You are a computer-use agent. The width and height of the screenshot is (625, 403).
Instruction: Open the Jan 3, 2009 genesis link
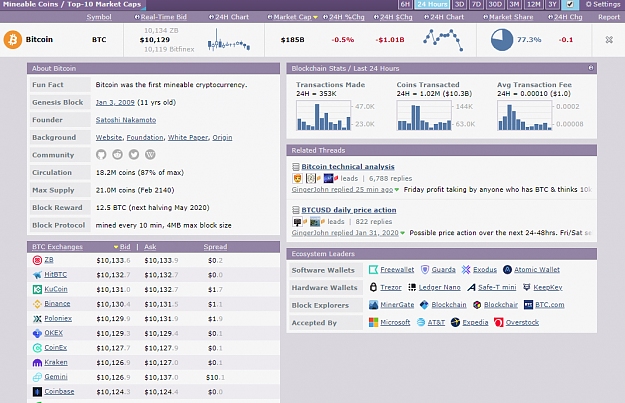(115, 102)
